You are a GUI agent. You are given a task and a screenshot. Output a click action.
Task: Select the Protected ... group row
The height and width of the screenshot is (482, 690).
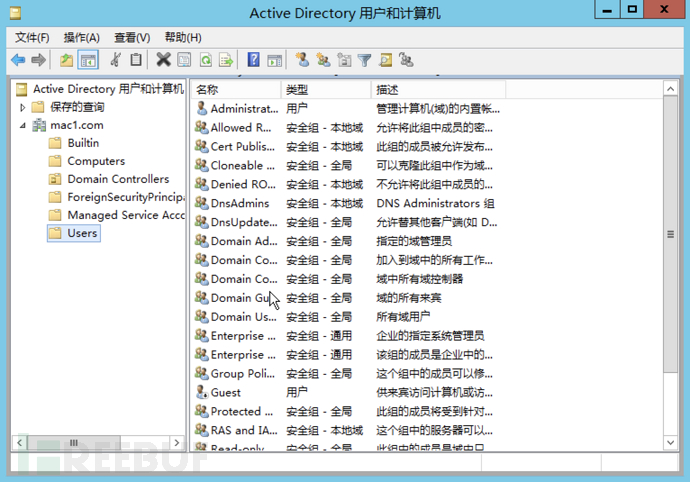(x=348, y=412)
